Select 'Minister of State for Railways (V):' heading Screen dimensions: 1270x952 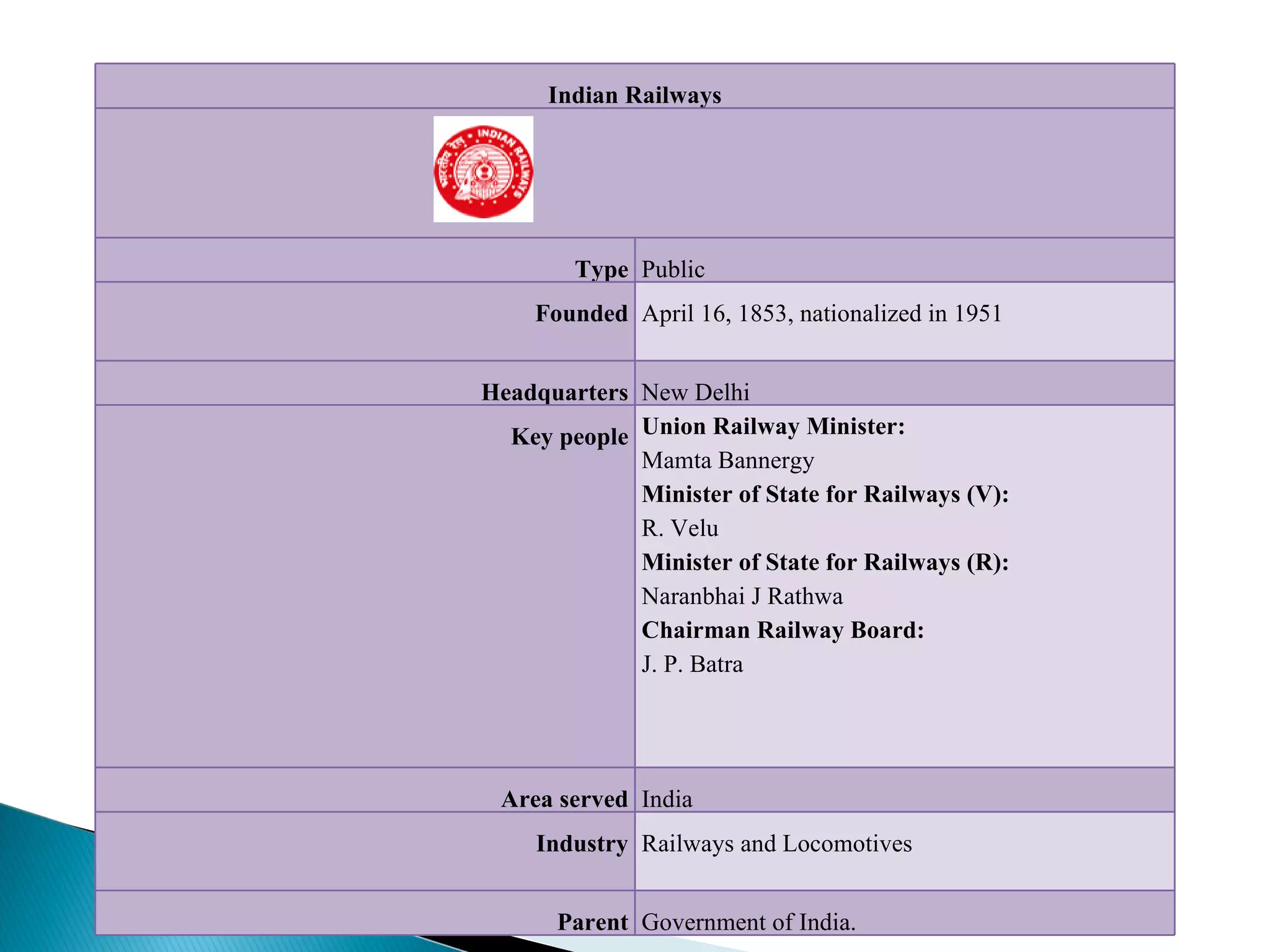pos(825,495)
